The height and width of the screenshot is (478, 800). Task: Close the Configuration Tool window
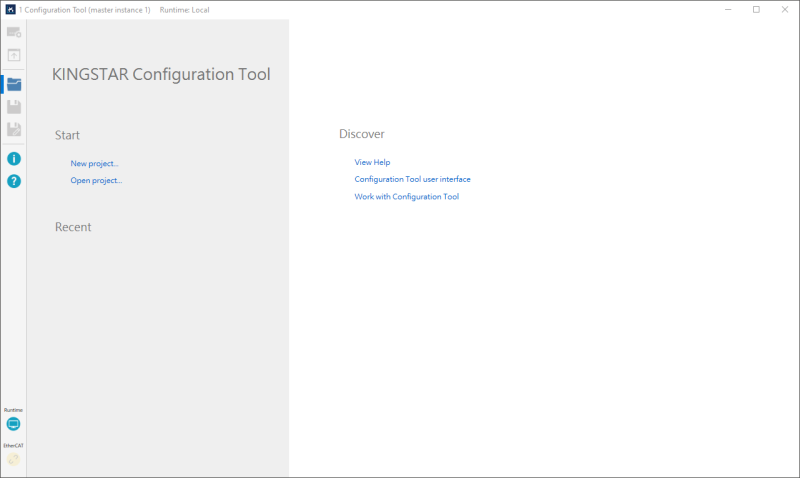pyautogui.click(x=784, y=10)
